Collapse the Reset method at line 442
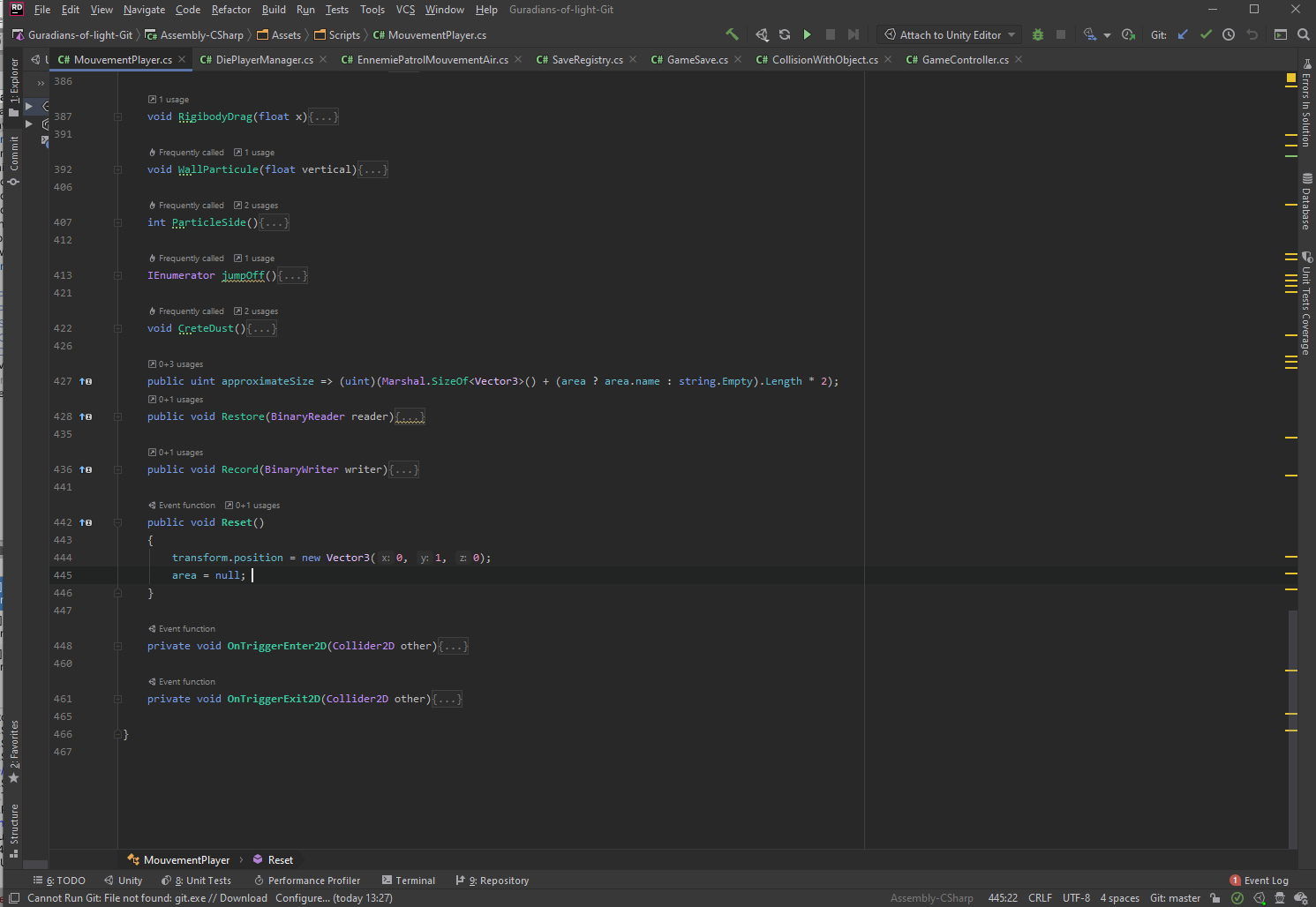 (x=117, y=522)
